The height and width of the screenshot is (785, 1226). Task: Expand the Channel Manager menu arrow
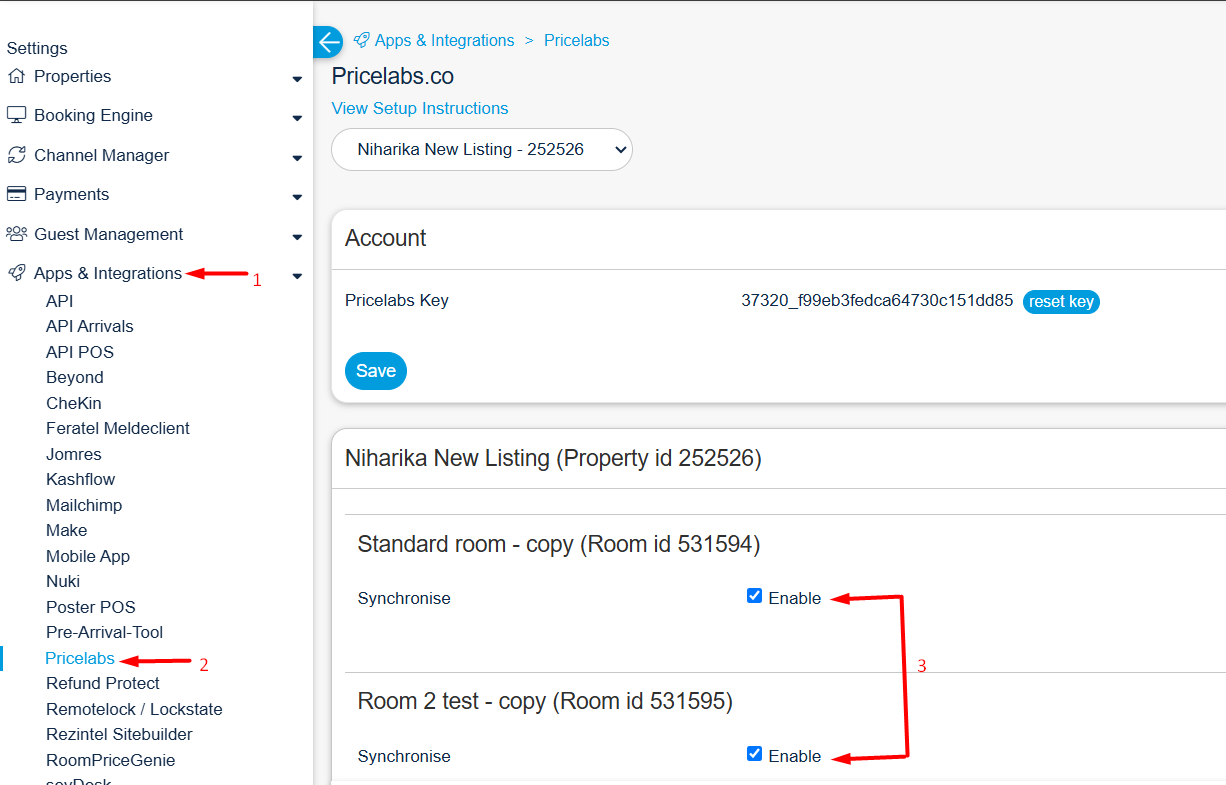(297, 158)
